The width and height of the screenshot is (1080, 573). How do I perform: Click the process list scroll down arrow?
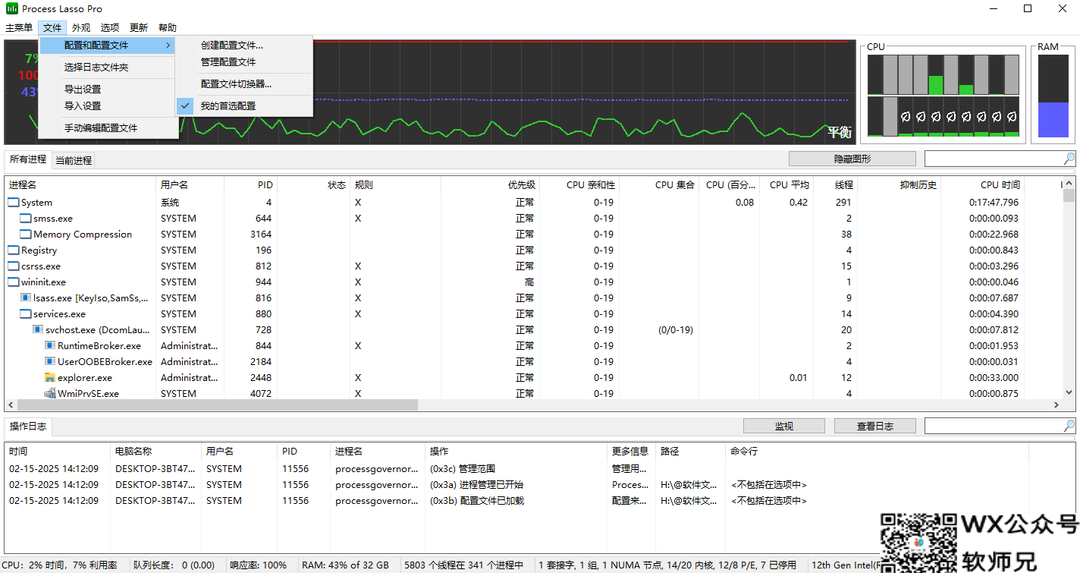1068,393
